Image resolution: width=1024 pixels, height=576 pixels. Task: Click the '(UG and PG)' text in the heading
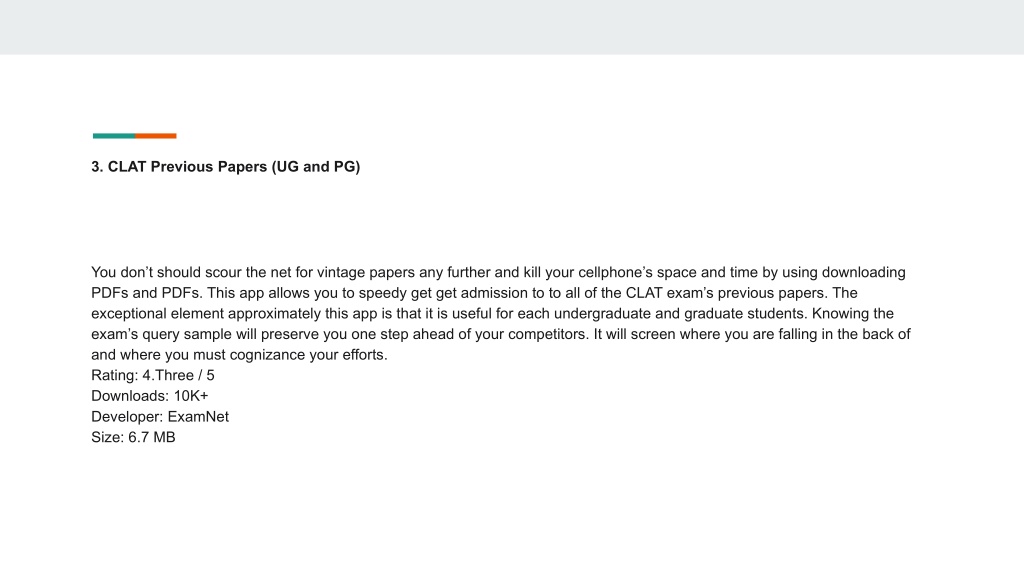316,167
